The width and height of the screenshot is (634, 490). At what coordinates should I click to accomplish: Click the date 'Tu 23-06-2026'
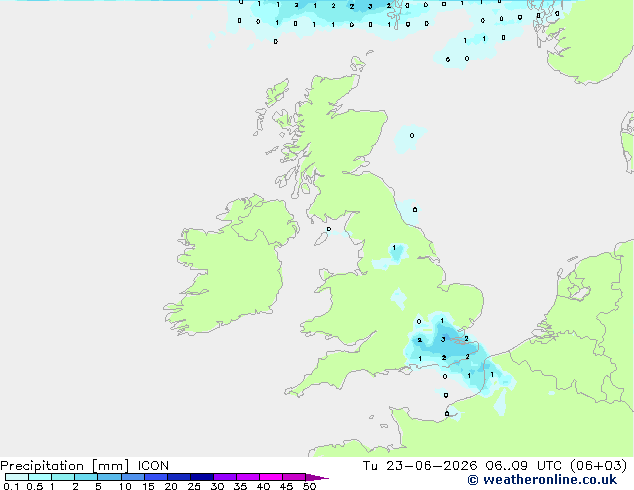(420, 466)
